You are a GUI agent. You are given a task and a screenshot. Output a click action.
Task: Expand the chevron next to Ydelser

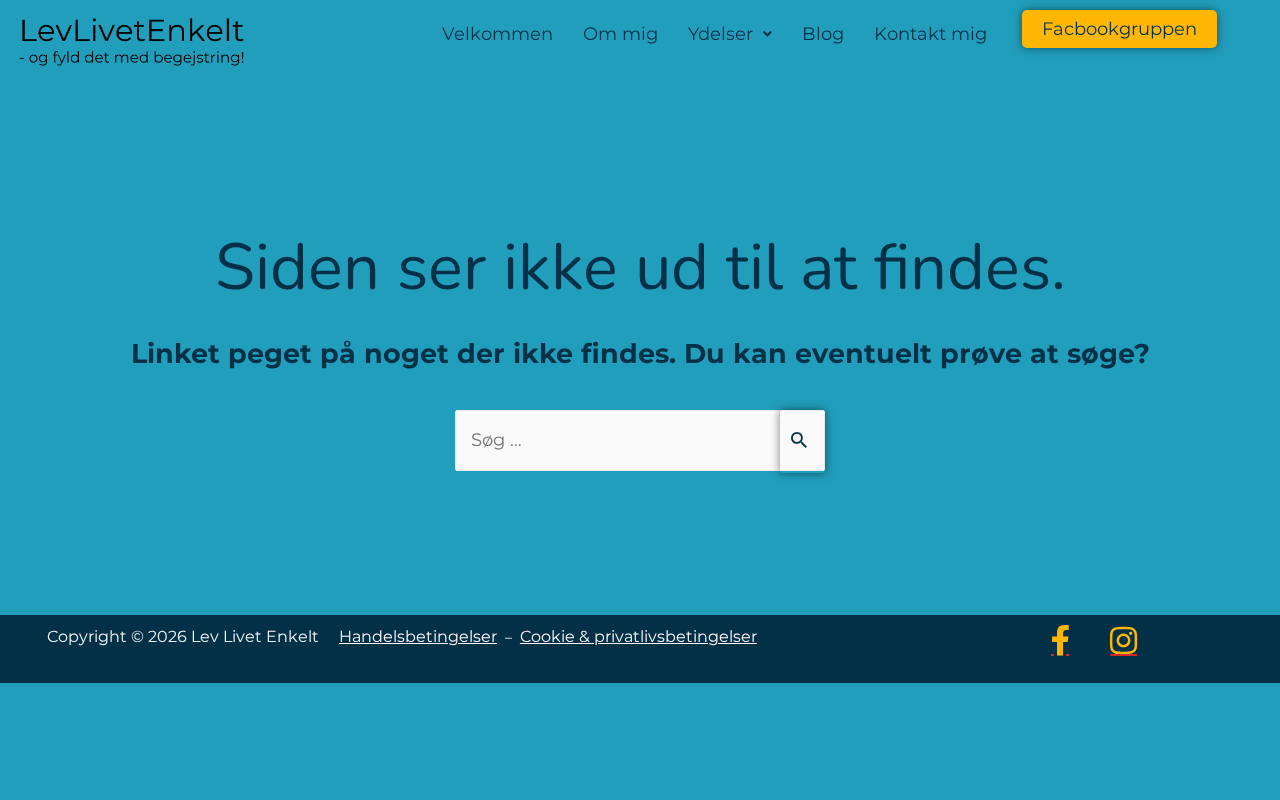(767, 34)
